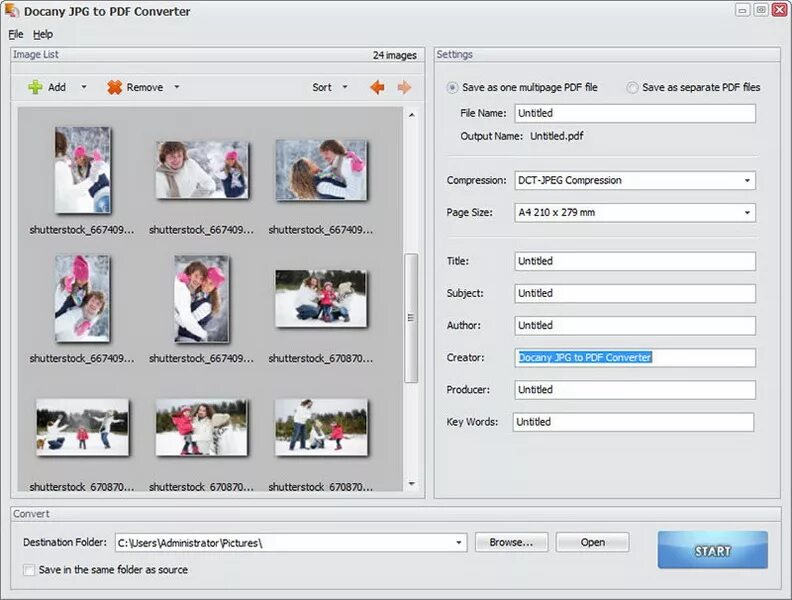Click the image list scroll down arrow

click(x=412, y=484)
